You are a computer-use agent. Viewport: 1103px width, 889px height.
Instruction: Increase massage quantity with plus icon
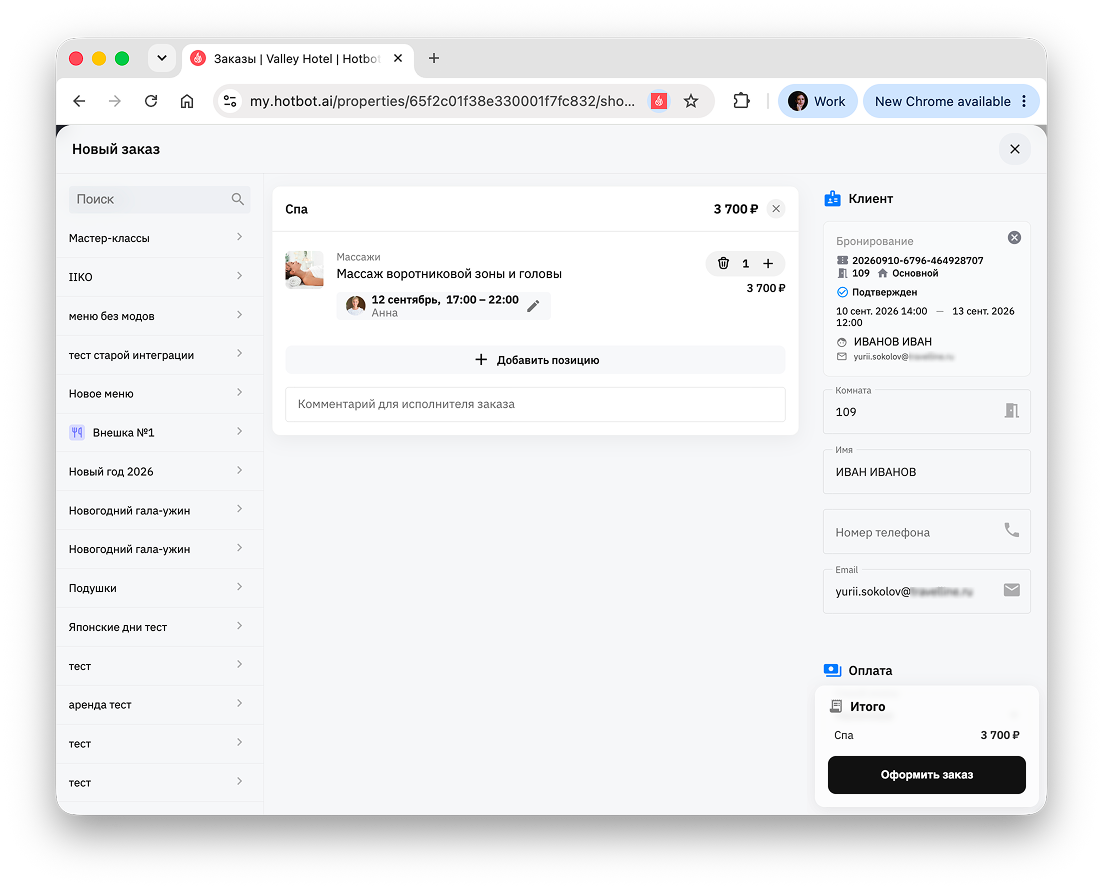pos(768,264)
